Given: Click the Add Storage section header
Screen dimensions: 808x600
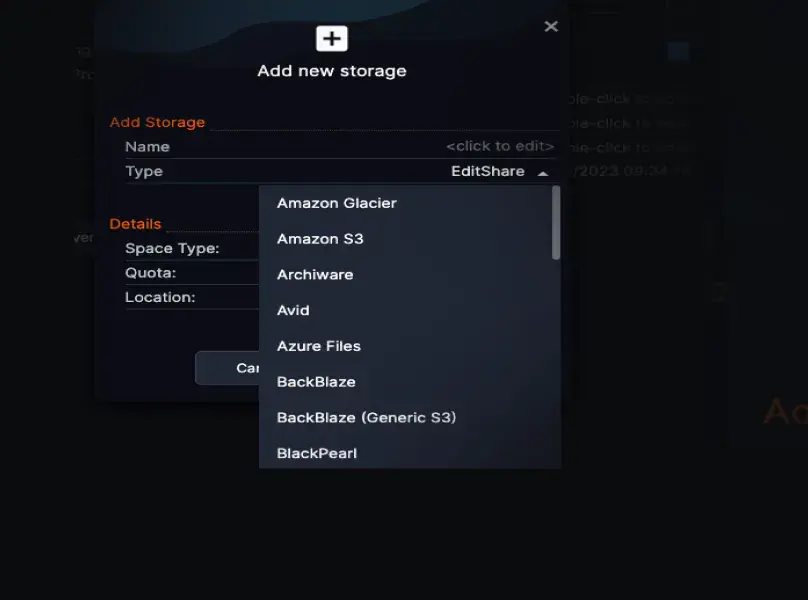Looking at the screenshot, I should (x=157, y=122).
